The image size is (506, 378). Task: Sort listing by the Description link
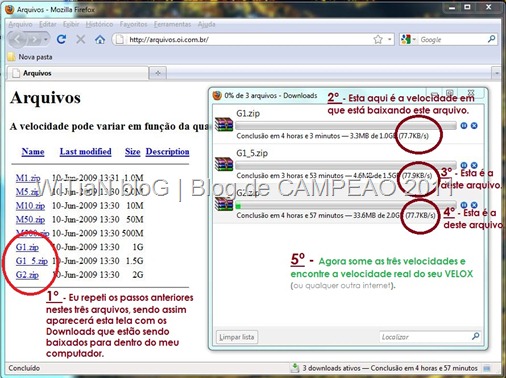(x=167, y=152)
